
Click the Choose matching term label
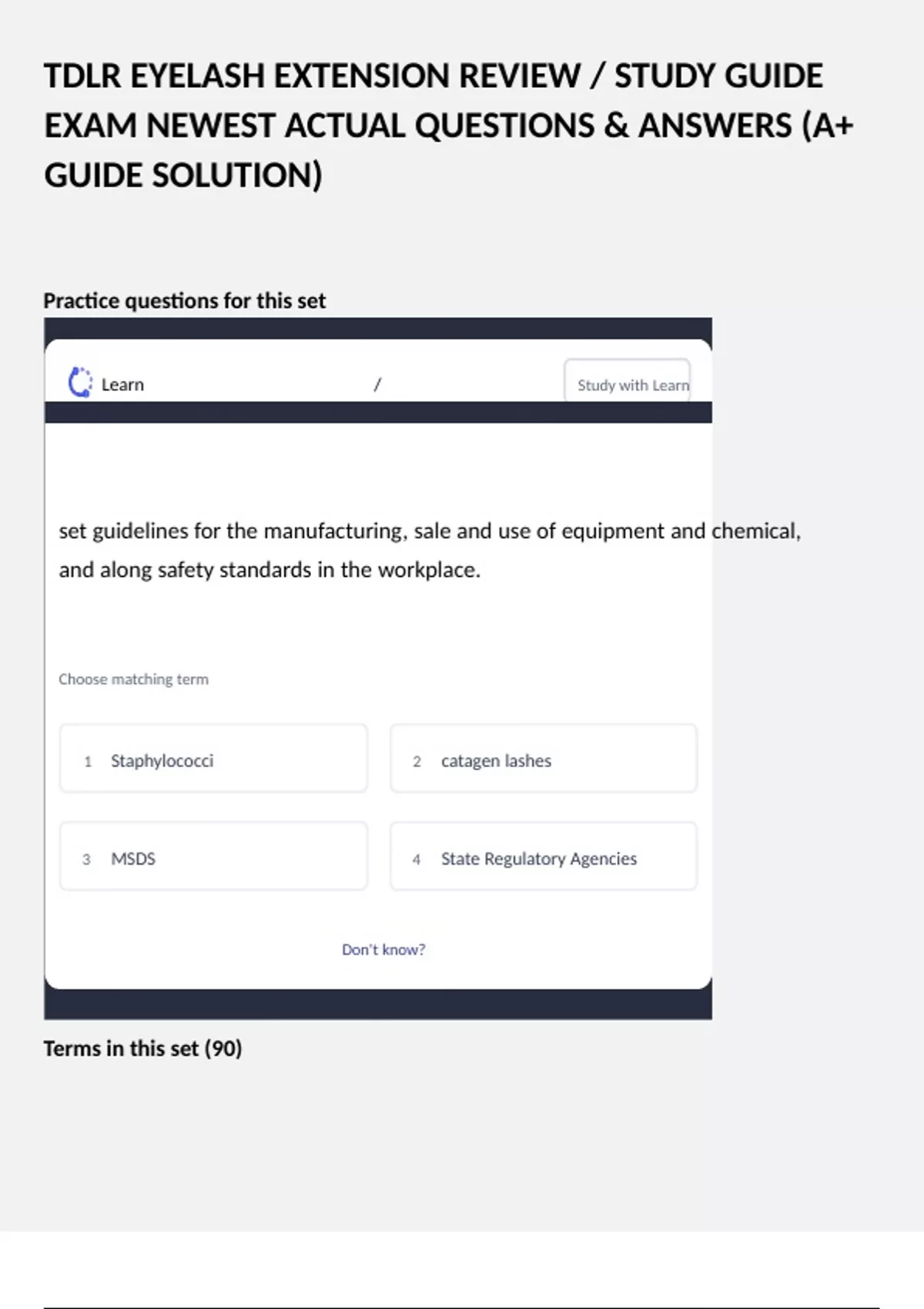click(133, 679)
